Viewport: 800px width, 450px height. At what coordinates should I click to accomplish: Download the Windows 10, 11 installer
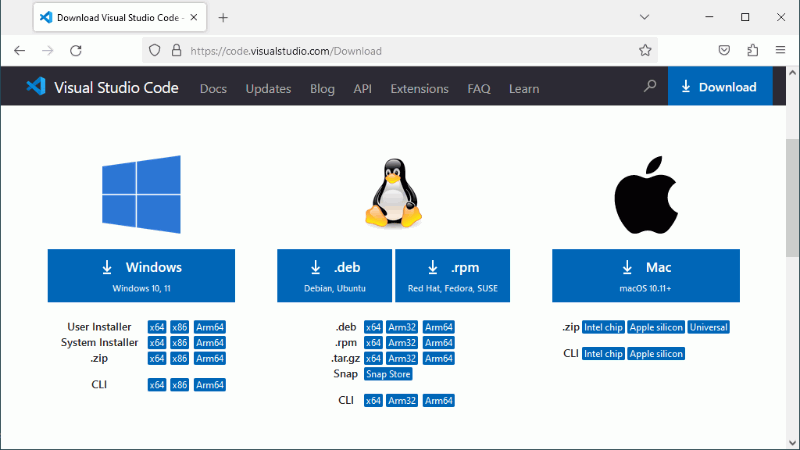click(x=141, y=276)
